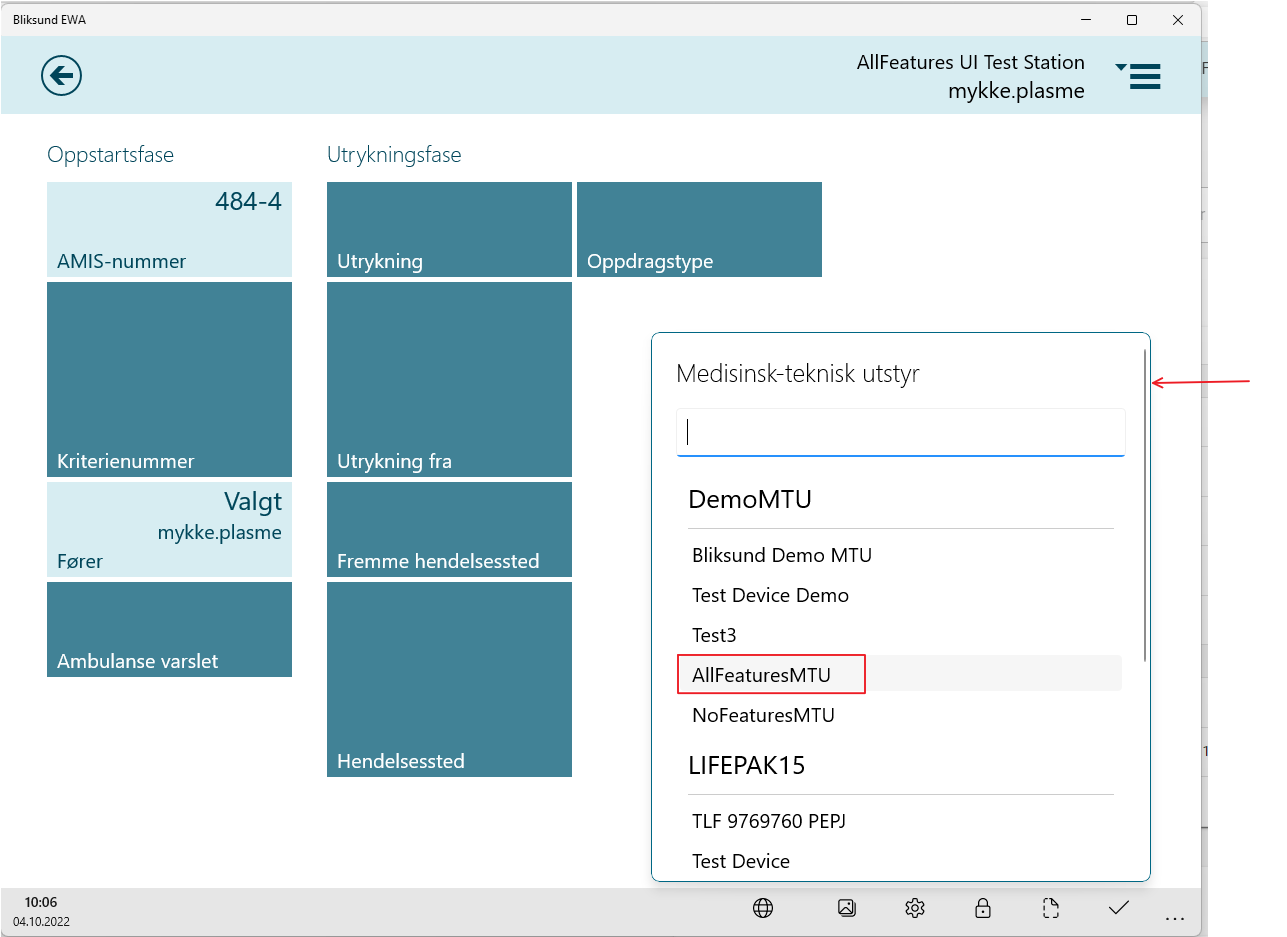Click the checkmark icon in bottom bar
1287x937 pixels.
tap(1119, 908)
